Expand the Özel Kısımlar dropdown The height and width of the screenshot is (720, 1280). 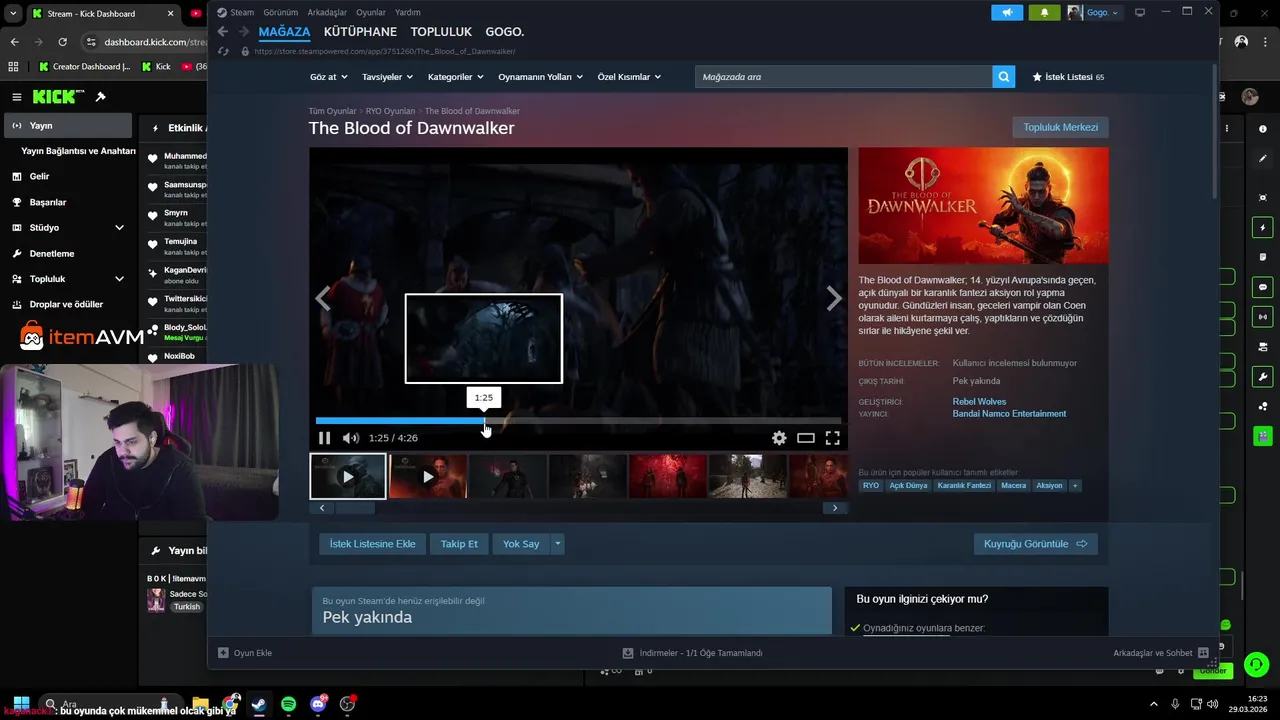(x=629, y=77)
